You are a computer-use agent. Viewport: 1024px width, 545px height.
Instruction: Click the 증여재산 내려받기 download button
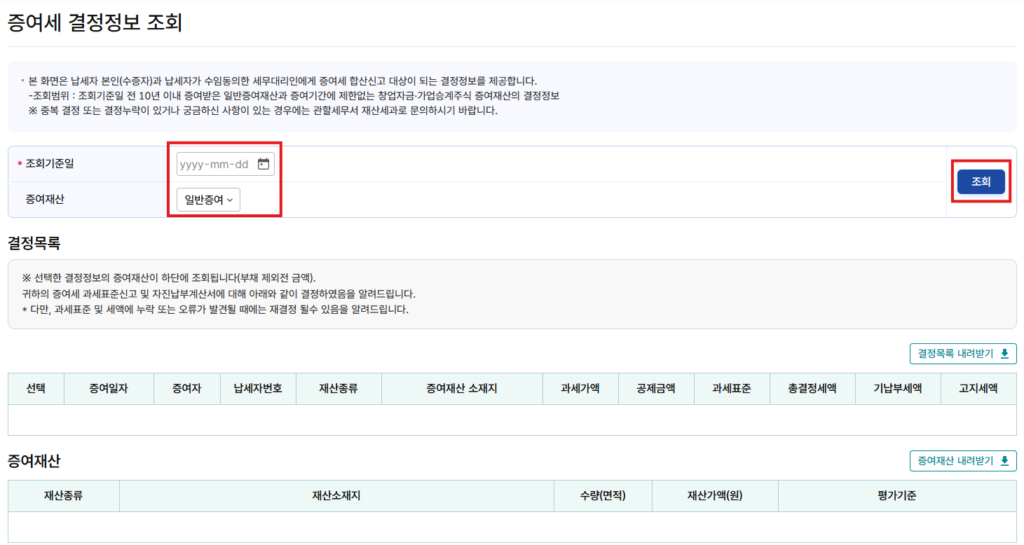click(x=962, y=460)
